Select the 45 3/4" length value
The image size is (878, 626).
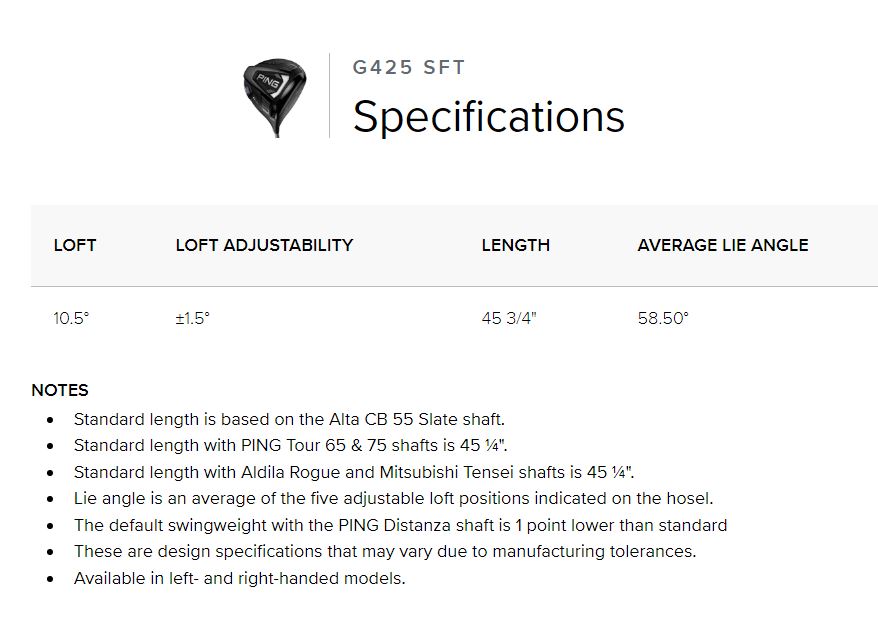(509, 318)
